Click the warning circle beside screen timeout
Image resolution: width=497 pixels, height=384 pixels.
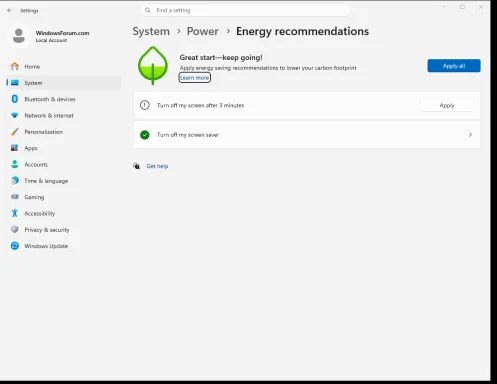[x=145, y=105]
